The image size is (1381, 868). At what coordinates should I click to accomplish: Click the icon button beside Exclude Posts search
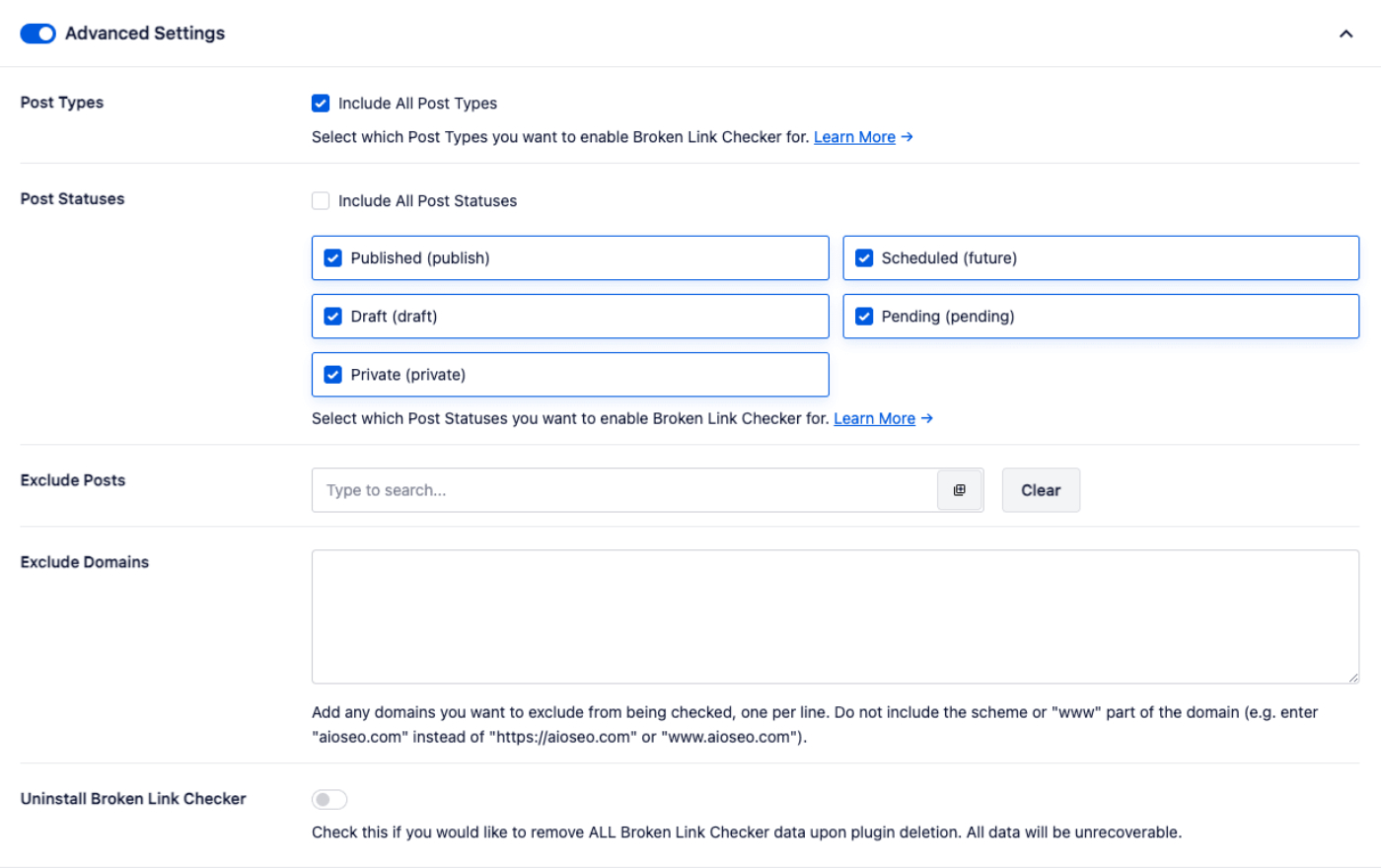coord(960,490)
